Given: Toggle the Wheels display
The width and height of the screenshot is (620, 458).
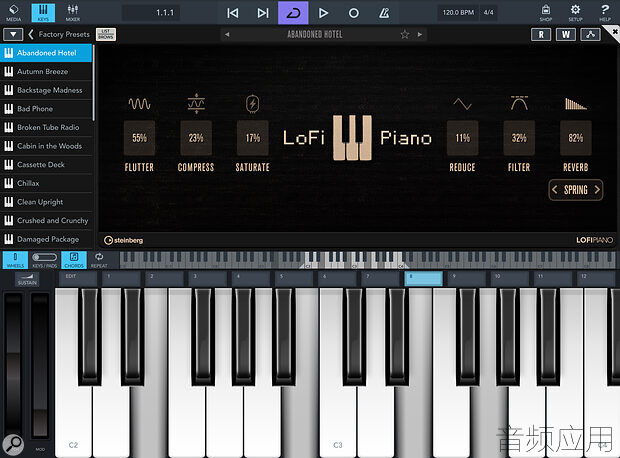Looking at the screenshot, I should (x=15, y=260).
